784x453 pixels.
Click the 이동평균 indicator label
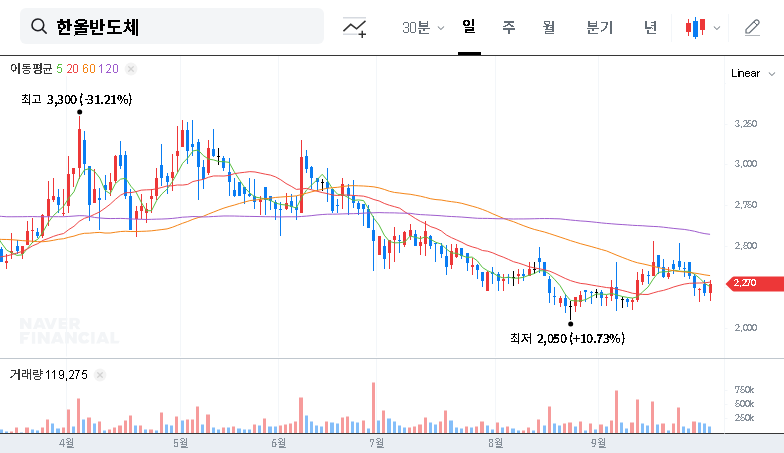click(30, 69)
